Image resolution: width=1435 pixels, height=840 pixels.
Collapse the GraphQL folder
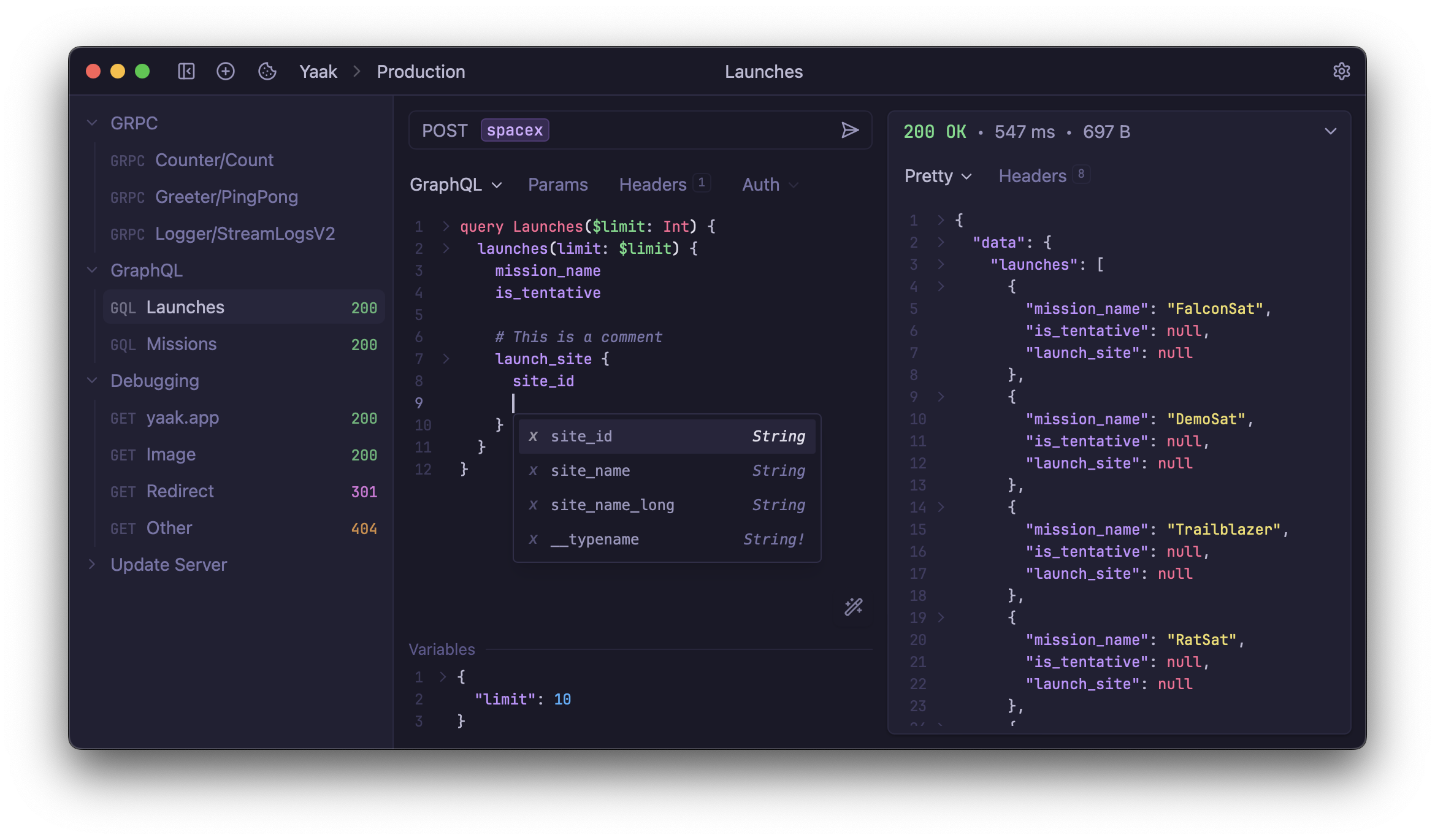pyautogui.click(x=92, y=270)
